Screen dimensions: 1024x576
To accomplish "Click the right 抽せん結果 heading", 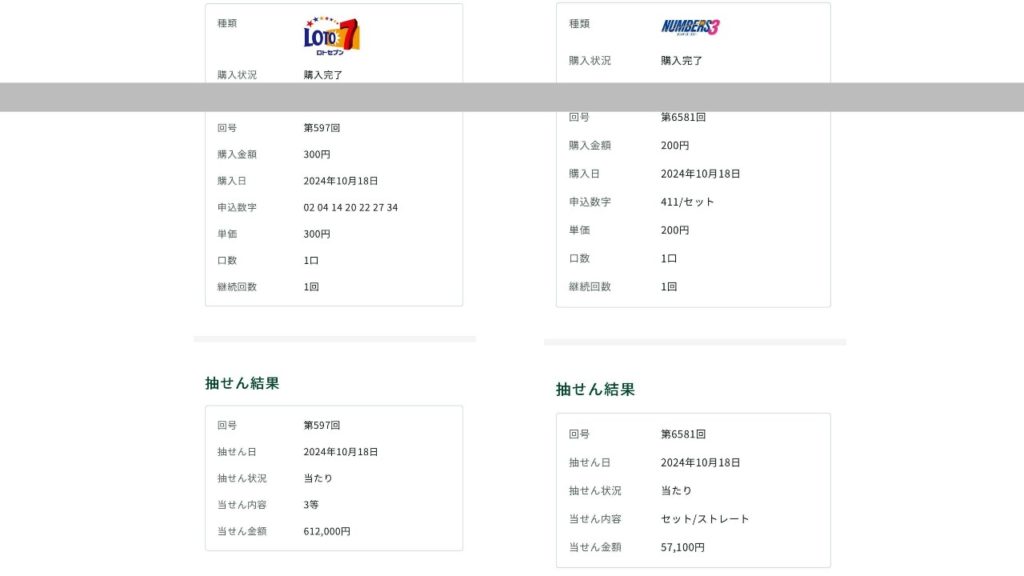I will pyautogui.click(x=595, y=389).
